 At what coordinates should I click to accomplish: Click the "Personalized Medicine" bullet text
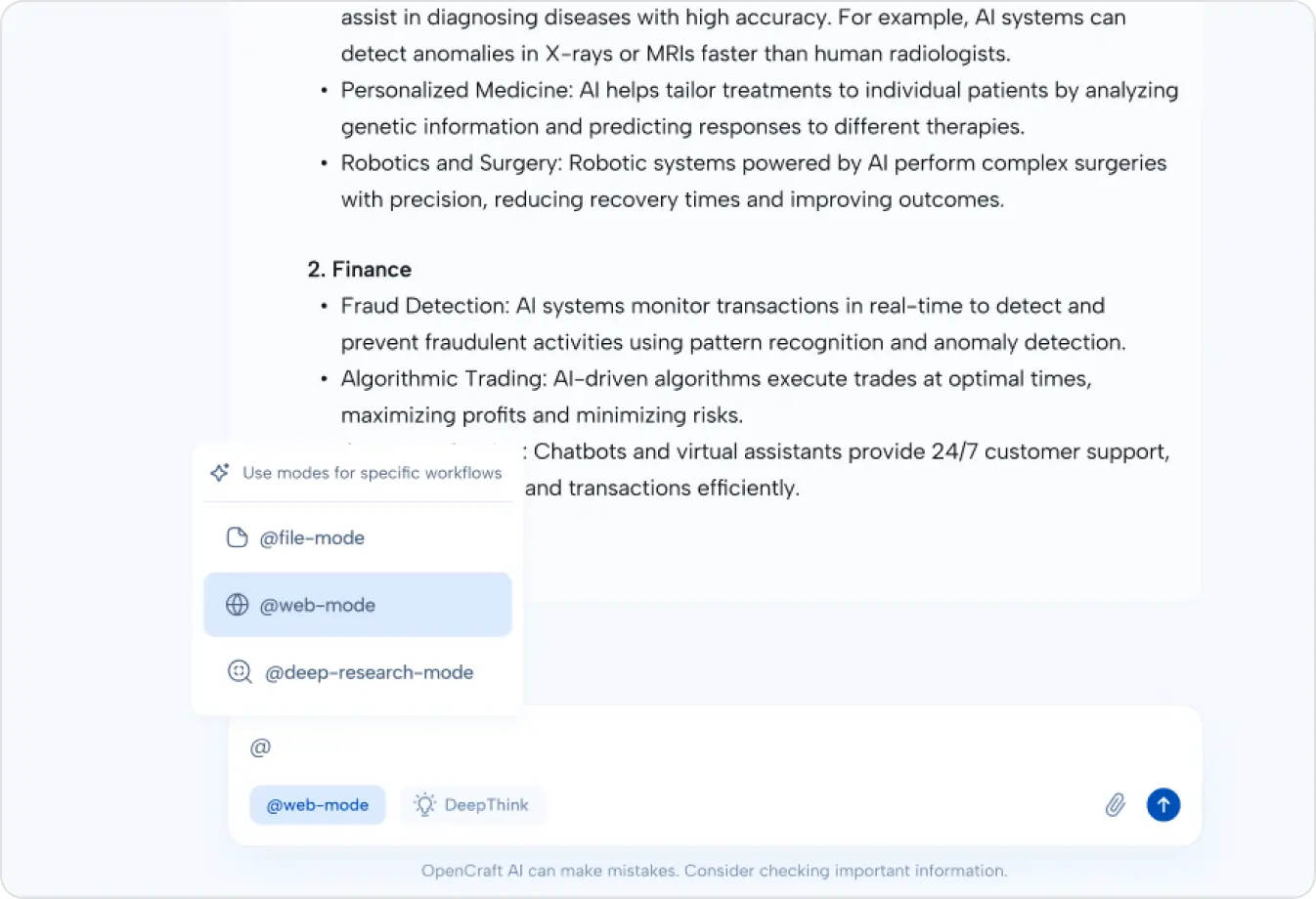(759, 90)
